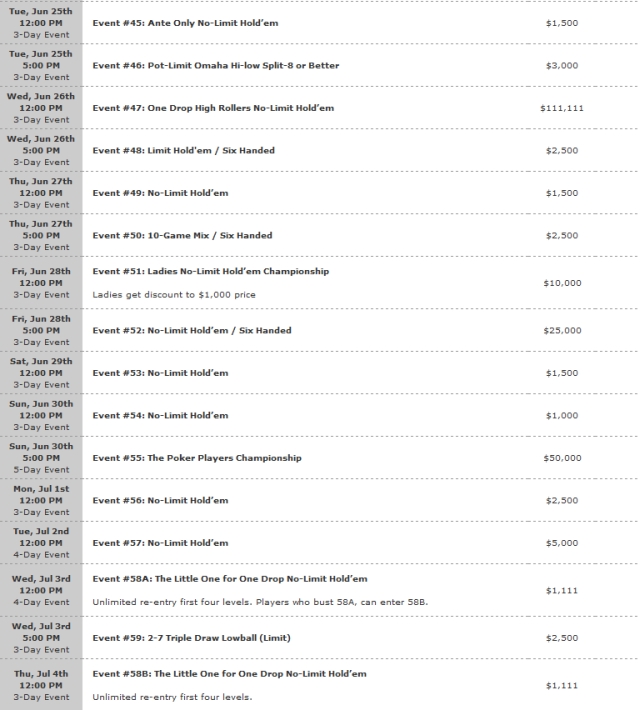Image resolution: width=640 pixels, height=710 pixels.
Task: Select Event #52 No-Limit Hold'em Six Handed
Action: 192,331
